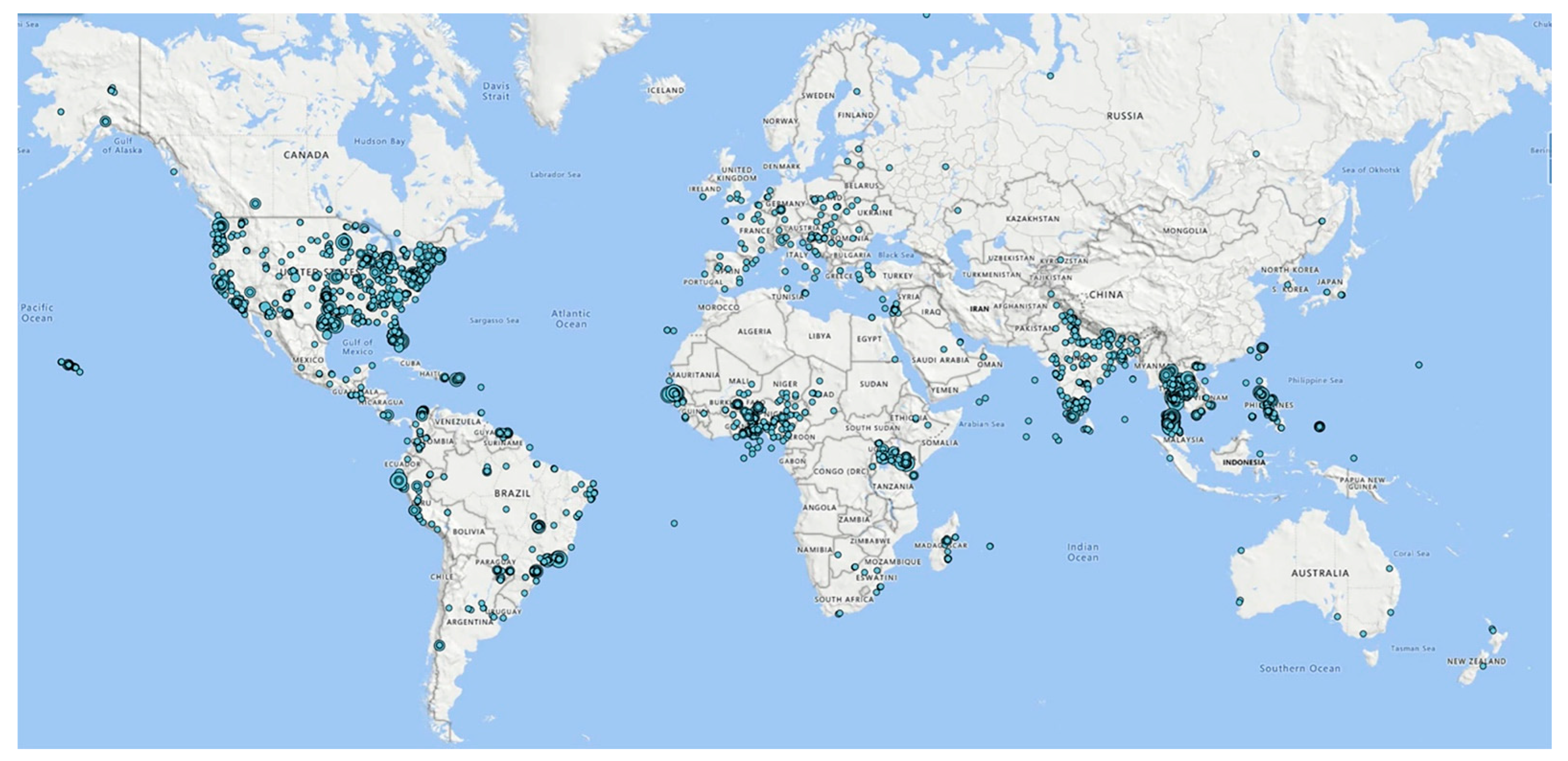Click the PAPUA NEW GUINEA label

point(1362,483)
